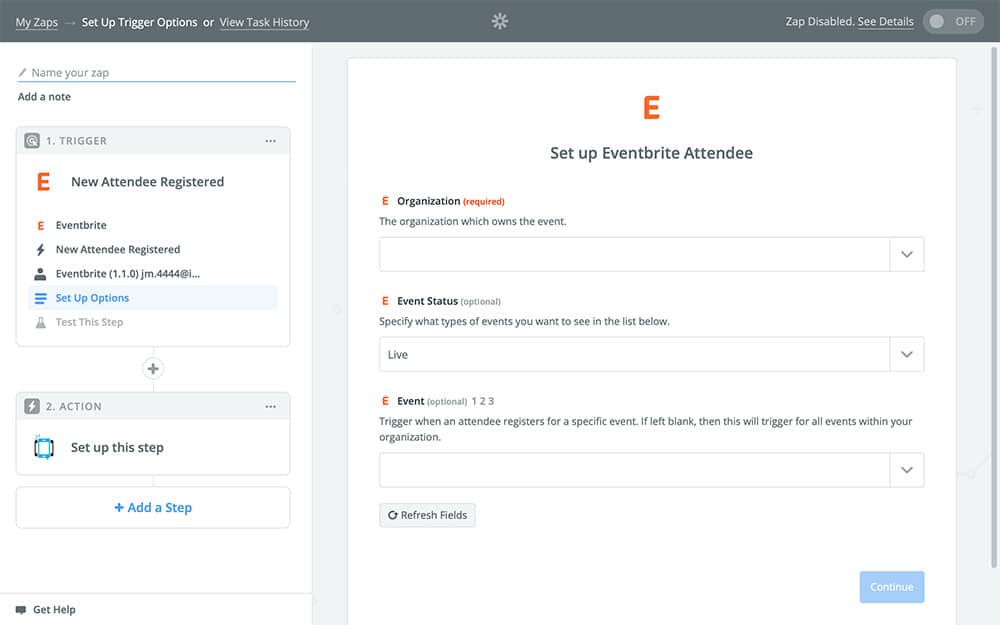Screen dimensions: 1000x625
Task: Select Test This Step in sidebar
Action: [x=89, y=322]
